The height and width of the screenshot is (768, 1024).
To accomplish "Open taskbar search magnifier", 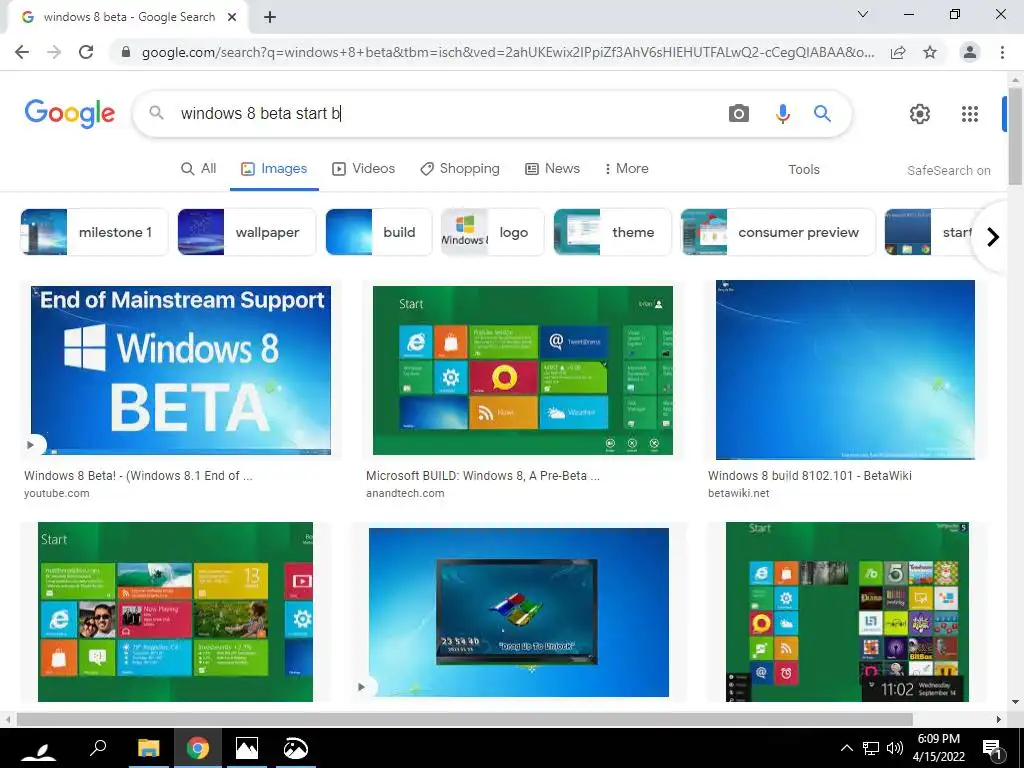I will [98, 748].
